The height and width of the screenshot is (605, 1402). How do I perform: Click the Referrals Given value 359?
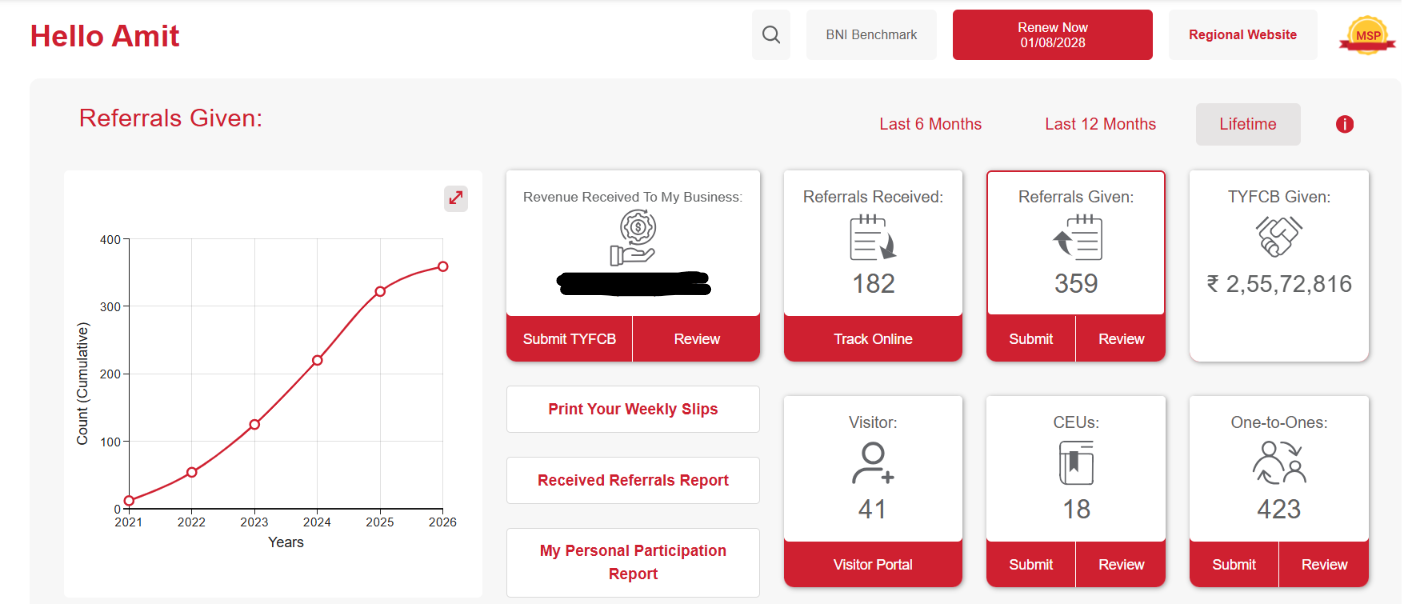1076,284
